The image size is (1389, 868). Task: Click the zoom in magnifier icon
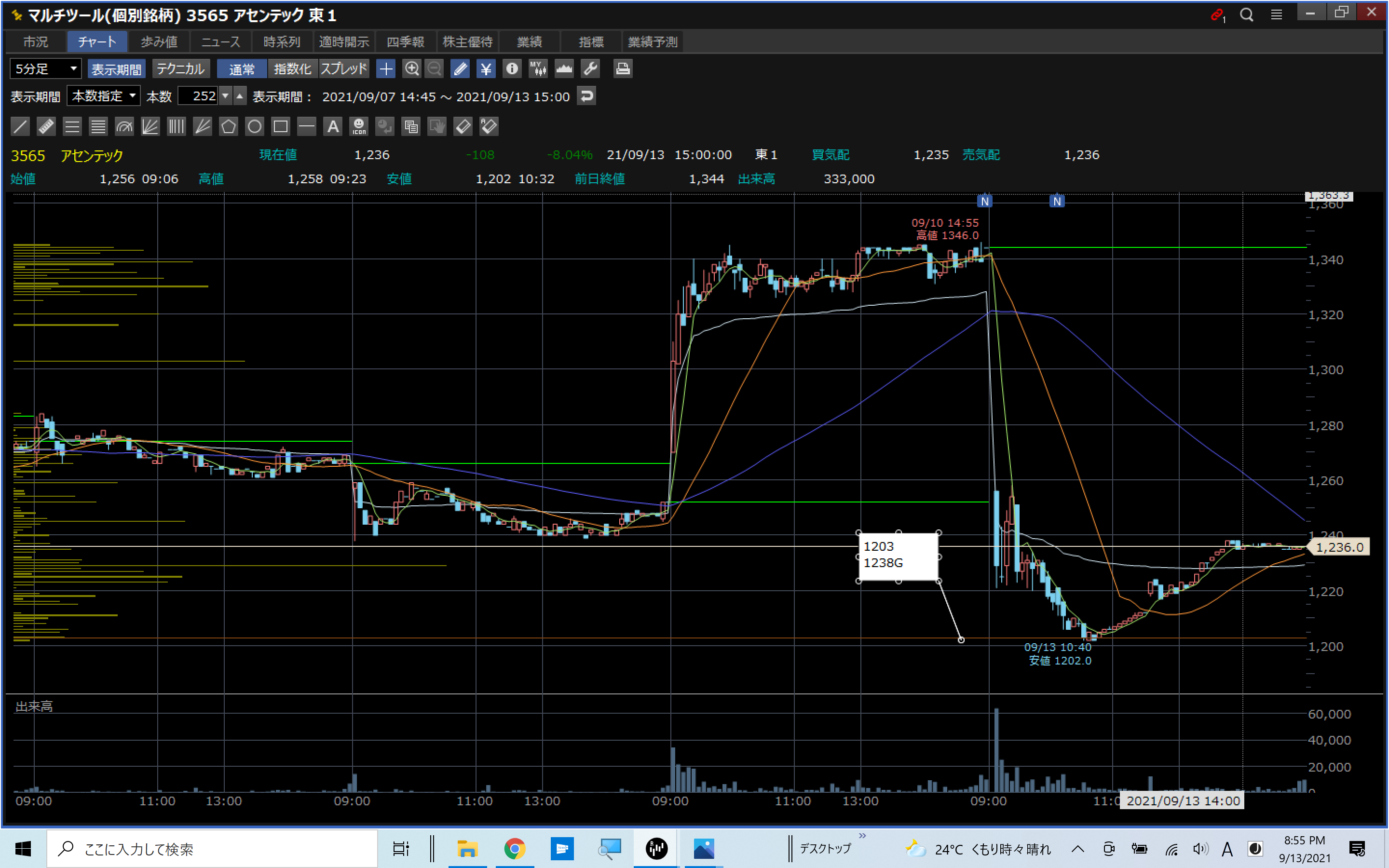pos(411,69)
